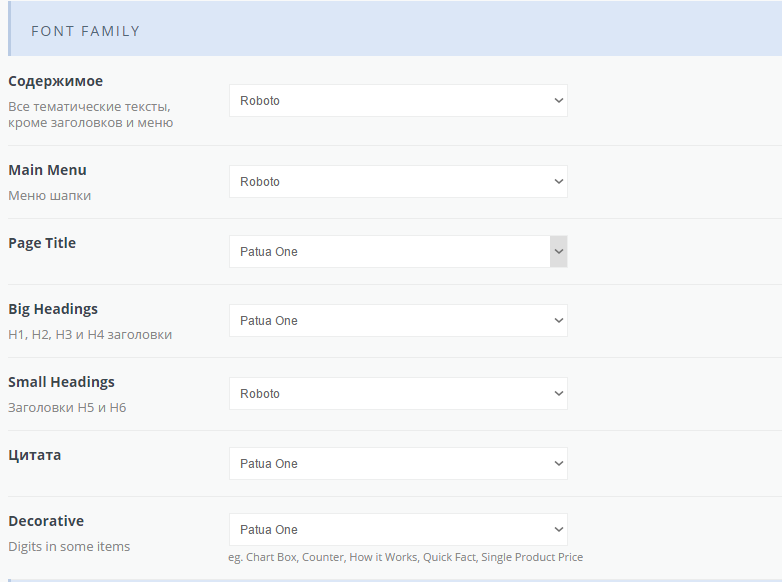Choose a font in the Цитата dropdown
The height and width of the screenshot is (582, 782).
pos(398,464)
